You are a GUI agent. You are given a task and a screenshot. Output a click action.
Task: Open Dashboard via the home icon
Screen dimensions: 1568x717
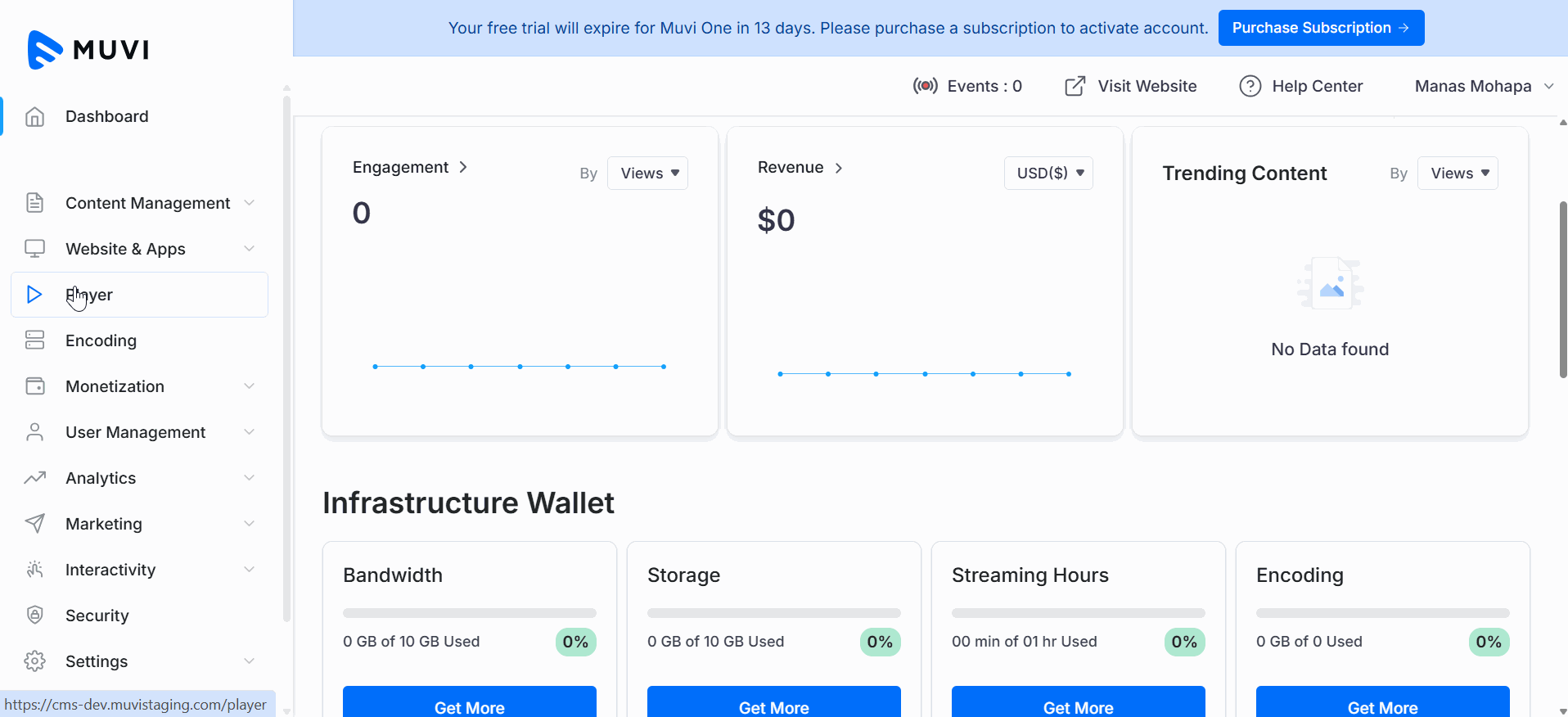tap(34, 117)
